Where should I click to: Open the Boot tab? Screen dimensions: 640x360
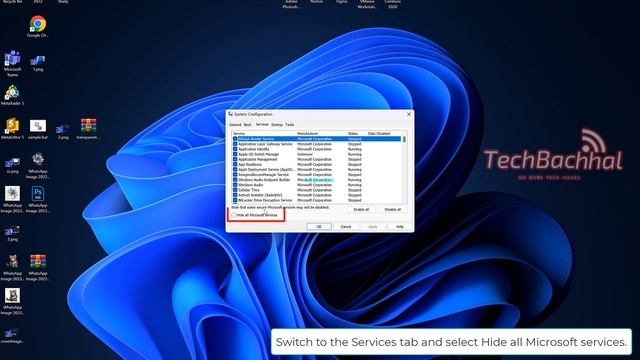pos(247,124)
